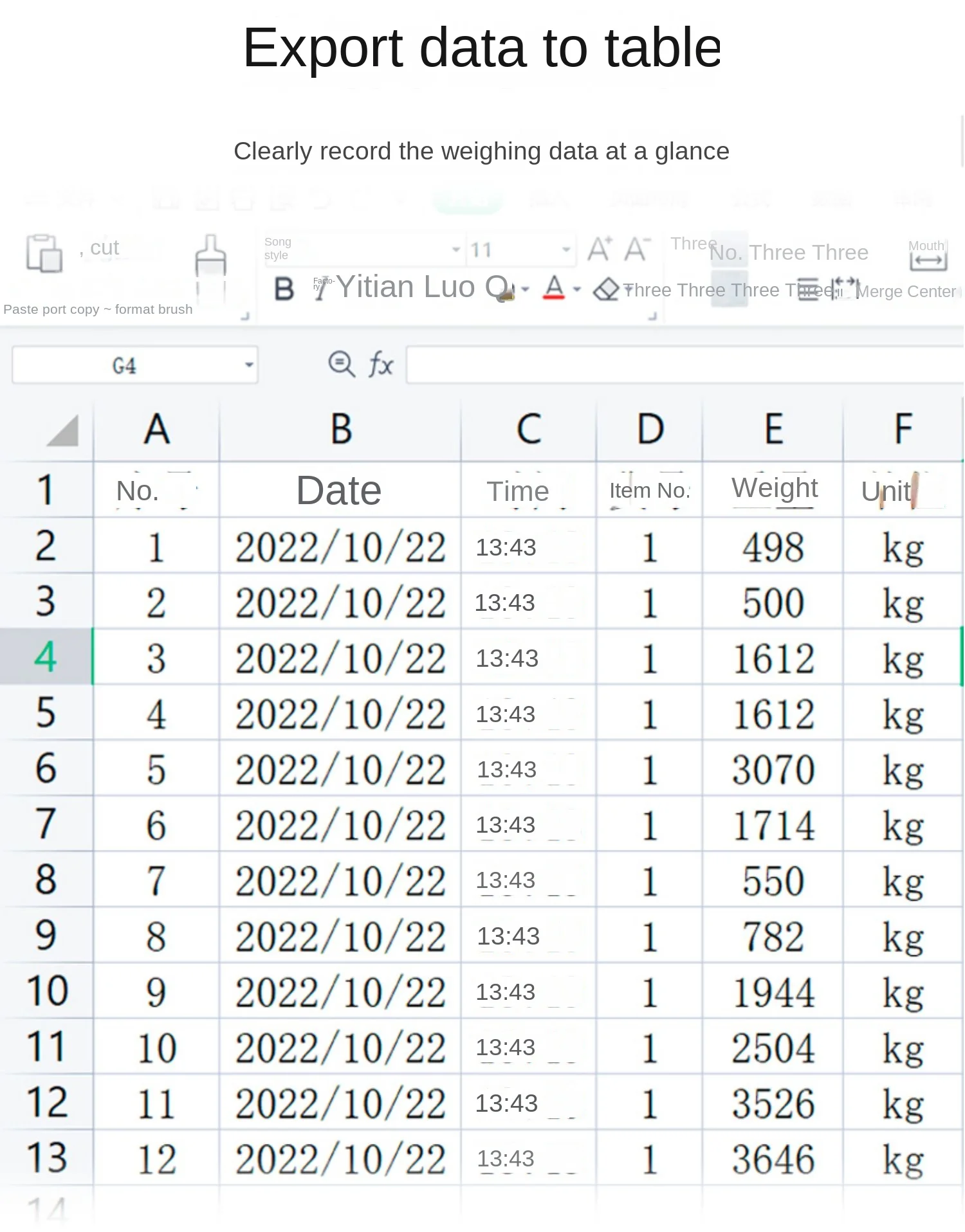
Task: Click the weight cell 3070
Action: pos(773,769)
